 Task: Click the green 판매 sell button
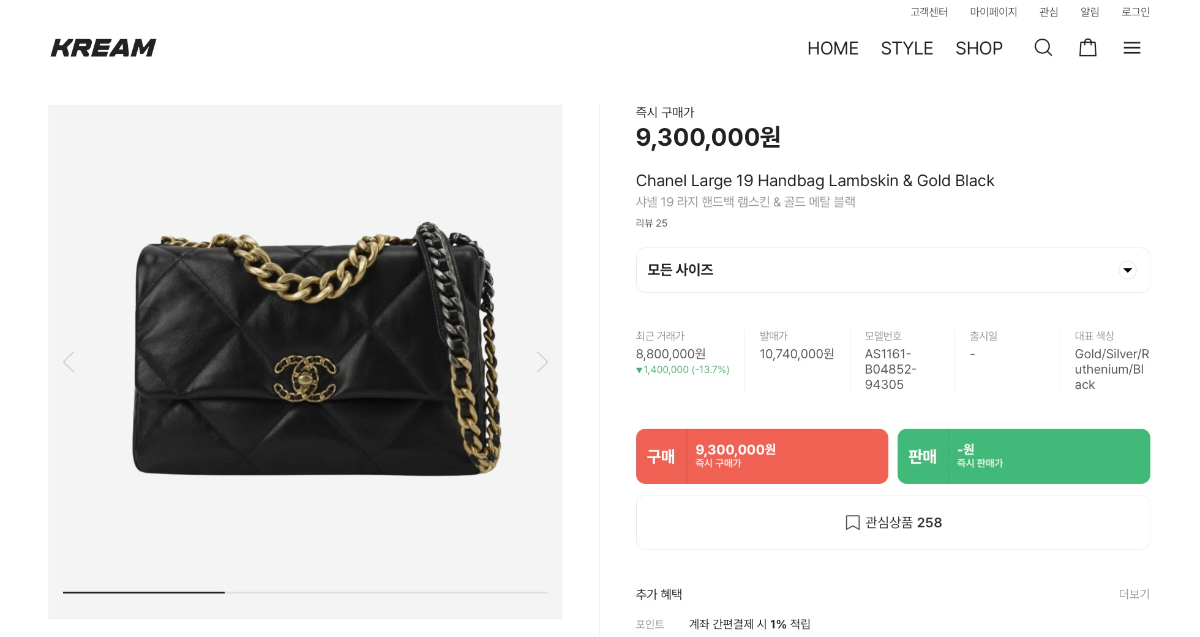point(1023,456)
